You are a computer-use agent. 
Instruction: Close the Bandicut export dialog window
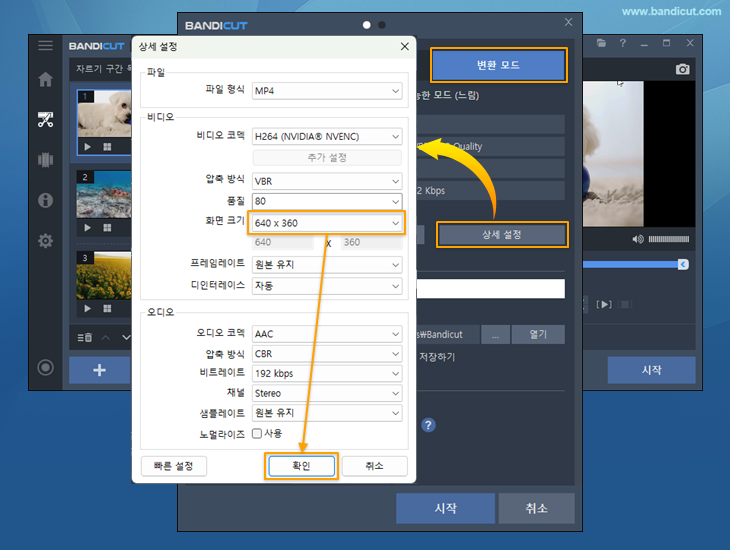pyautogui.click(x=568, y=22)
